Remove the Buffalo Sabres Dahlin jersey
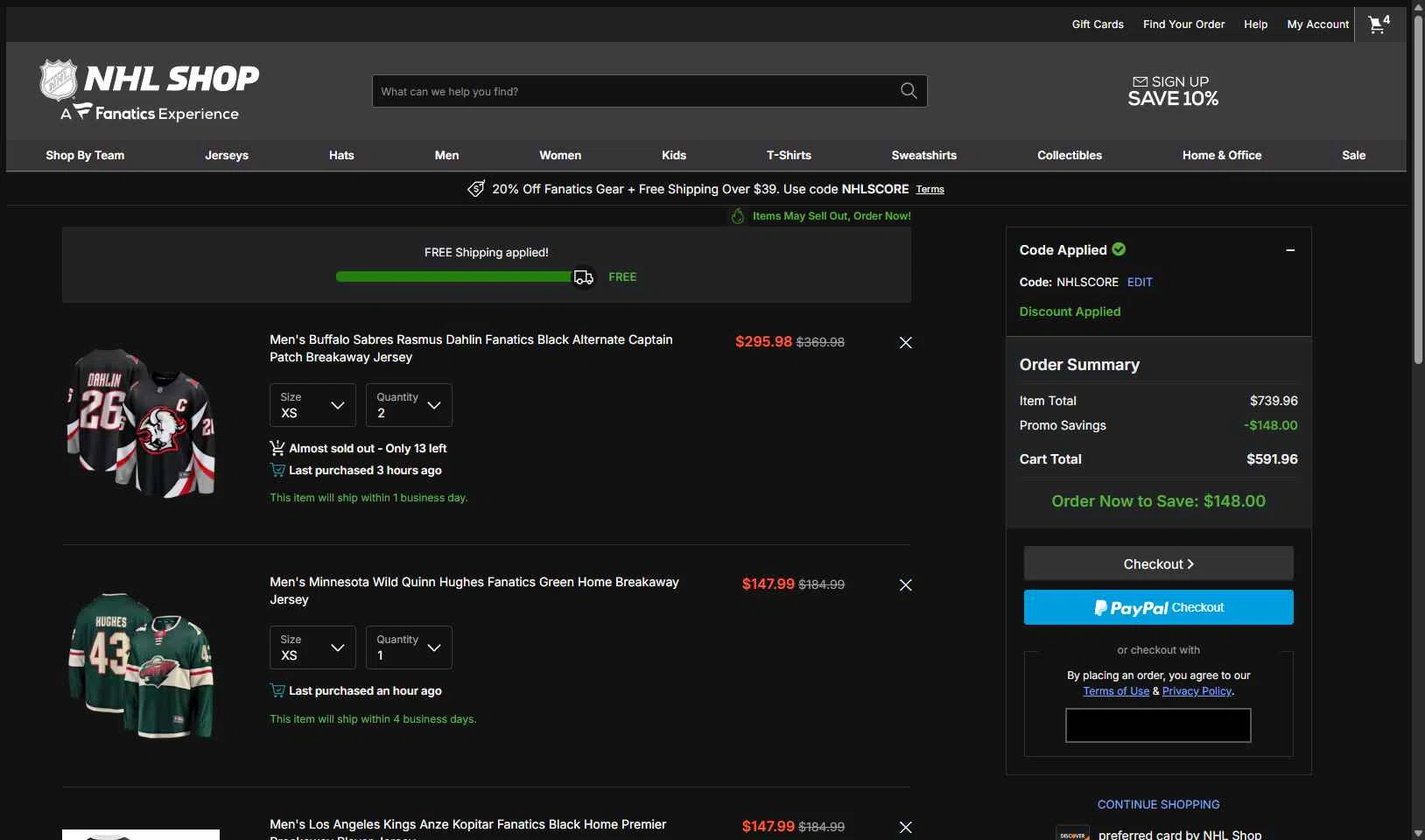Viewport: 1425px width, 840px height. click(906, 343)
